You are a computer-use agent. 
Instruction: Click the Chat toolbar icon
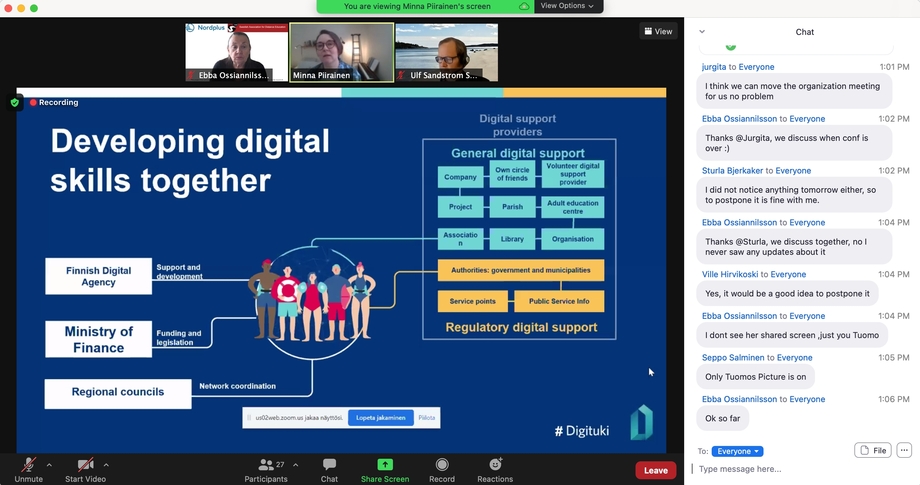pyautogui.click(x=329, y=465)
